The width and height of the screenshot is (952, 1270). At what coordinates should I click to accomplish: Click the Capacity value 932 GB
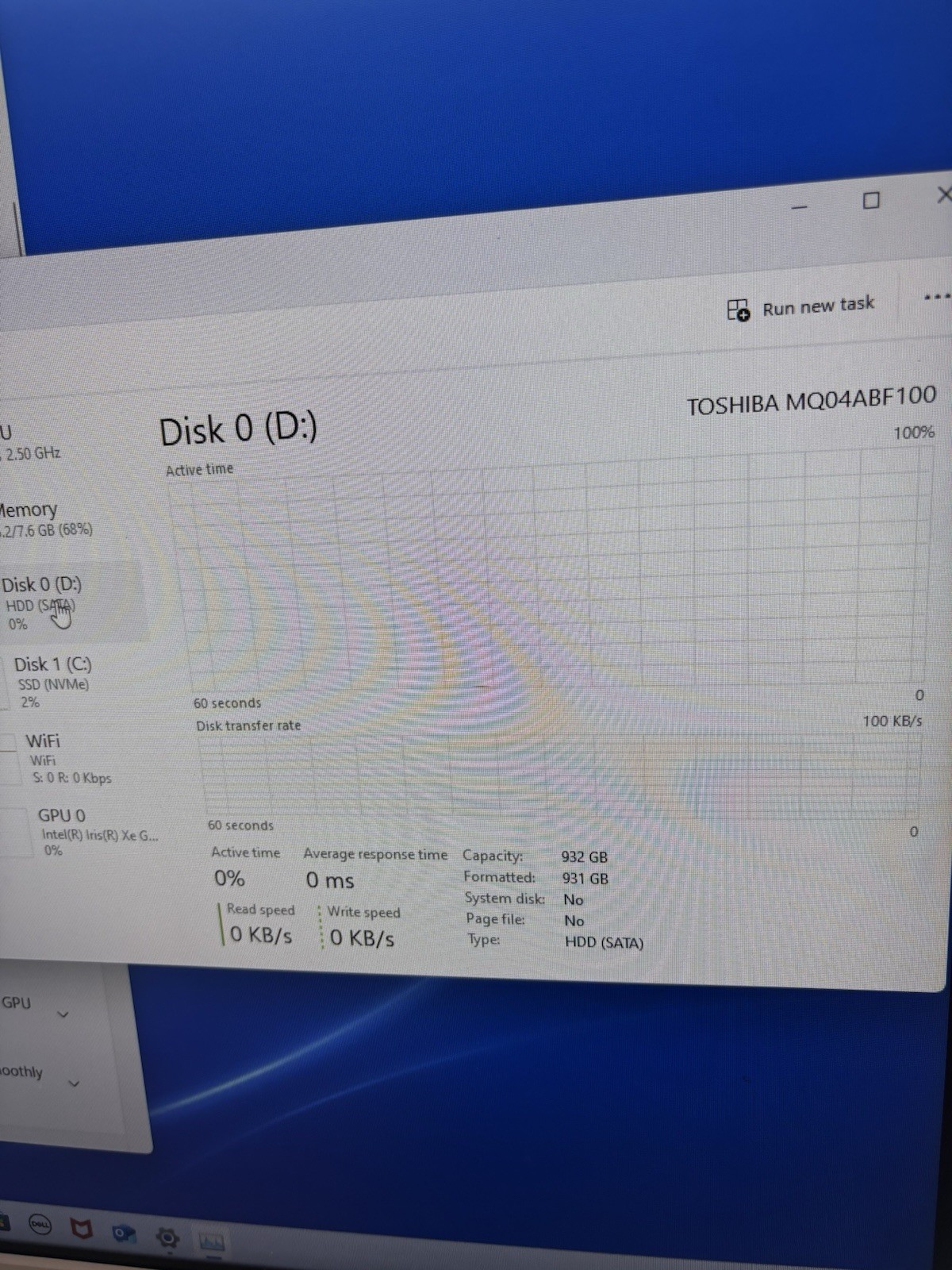[x=585, y=857]
